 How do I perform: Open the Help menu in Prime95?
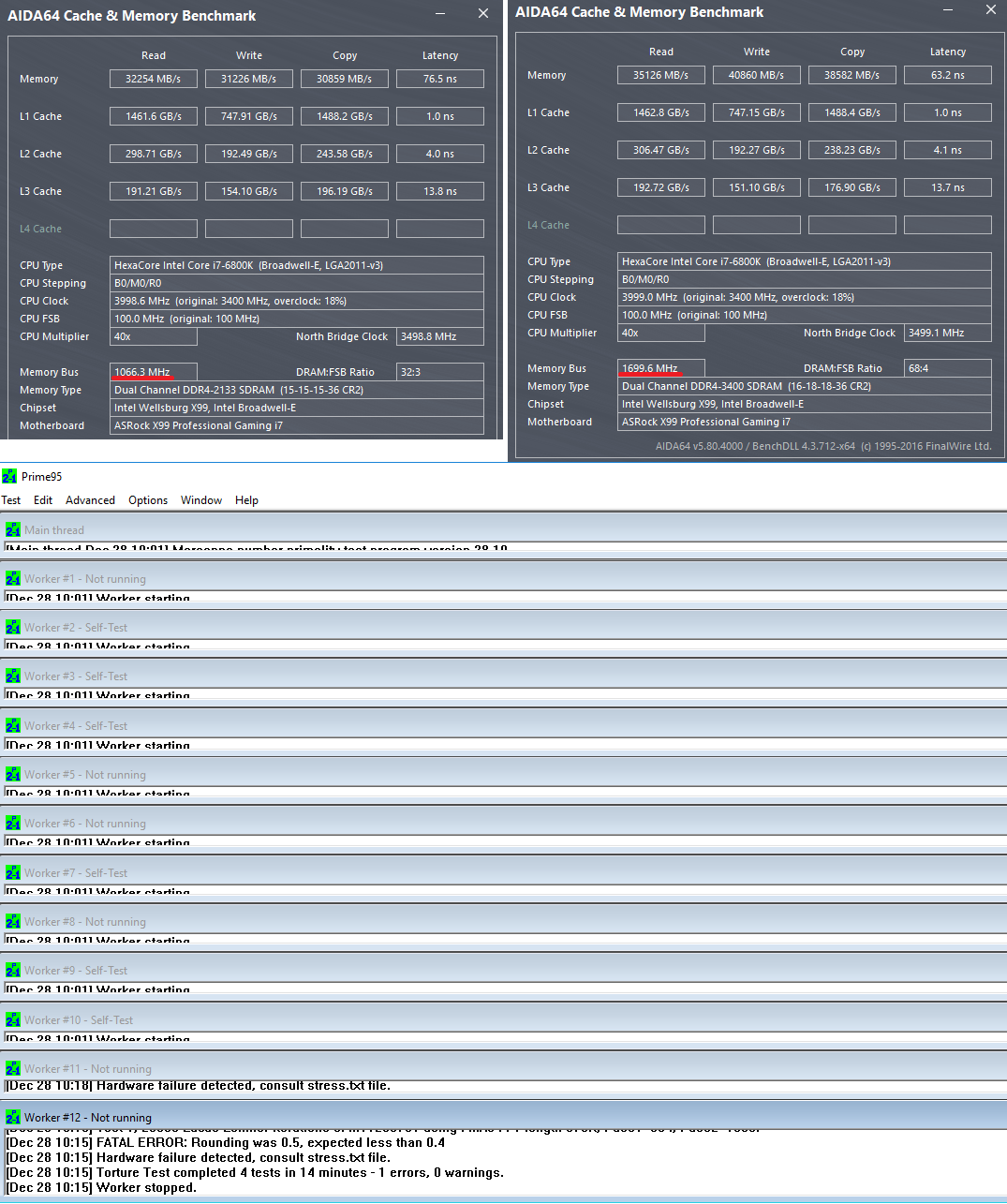coord(246,500)
